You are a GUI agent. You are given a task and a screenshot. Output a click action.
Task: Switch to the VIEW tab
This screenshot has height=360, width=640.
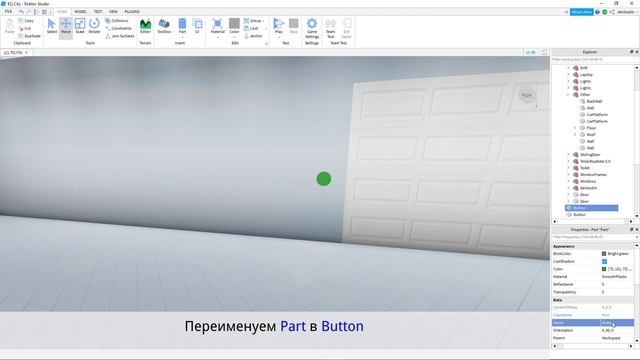coord(113,12)
